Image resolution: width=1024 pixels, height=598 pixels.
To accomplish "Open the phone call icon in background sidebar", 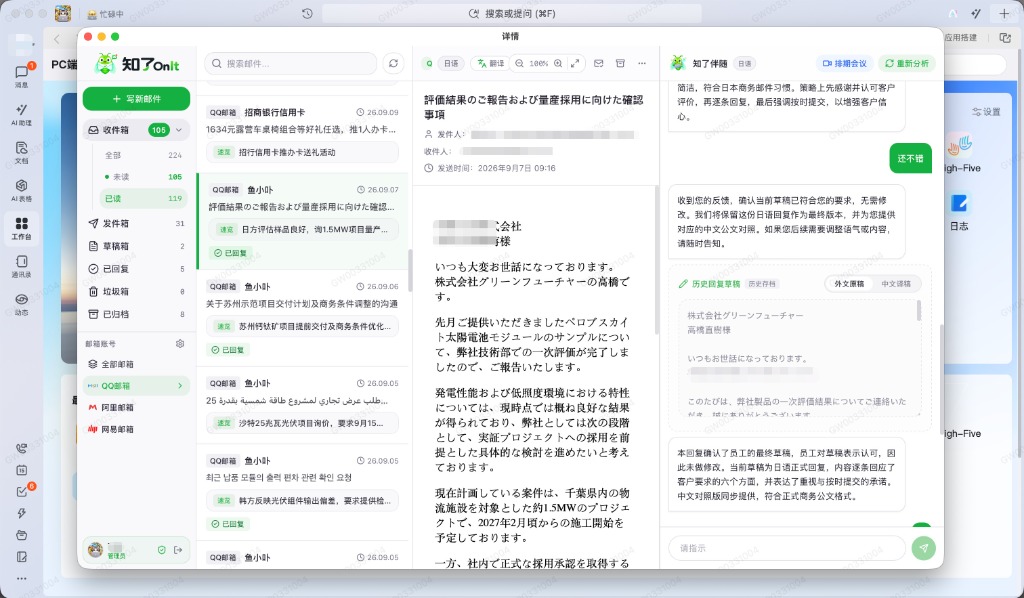I will [x=22, y=448].
